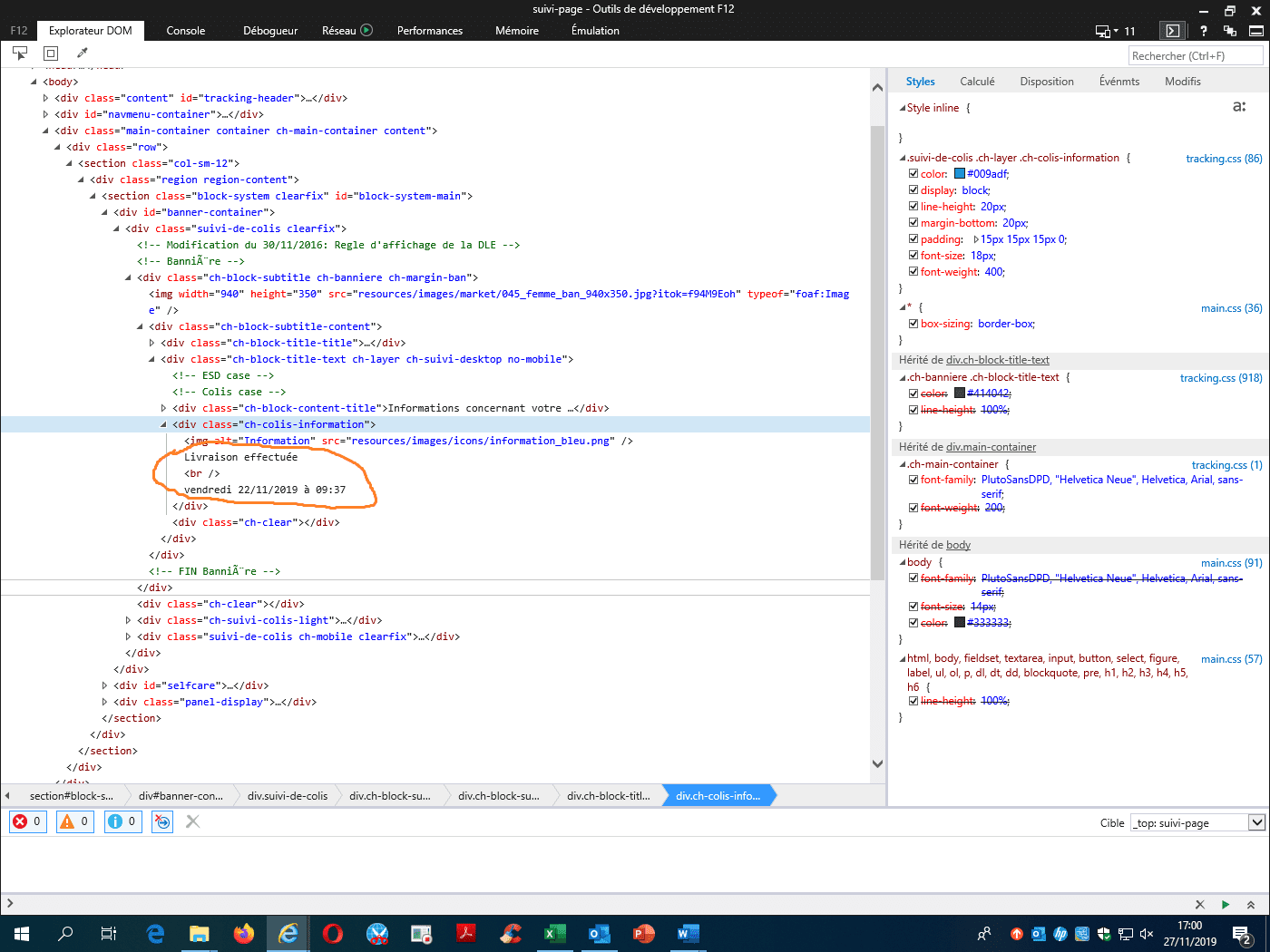1270x952 pixels.
Task: Click the #009adf color swatch
Action: coord(960,174)
